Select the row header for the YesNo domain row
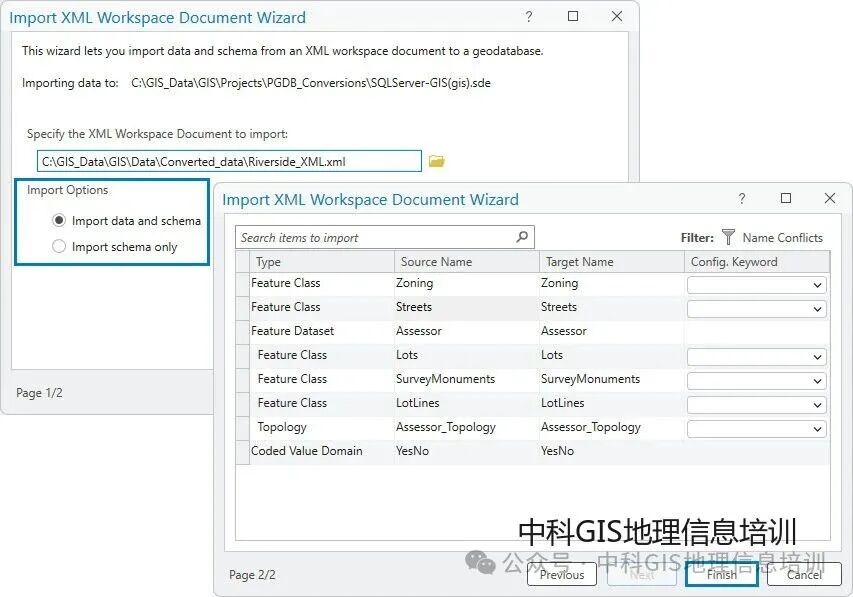Viewport: 853px width, 597px height. coord(243,452)
